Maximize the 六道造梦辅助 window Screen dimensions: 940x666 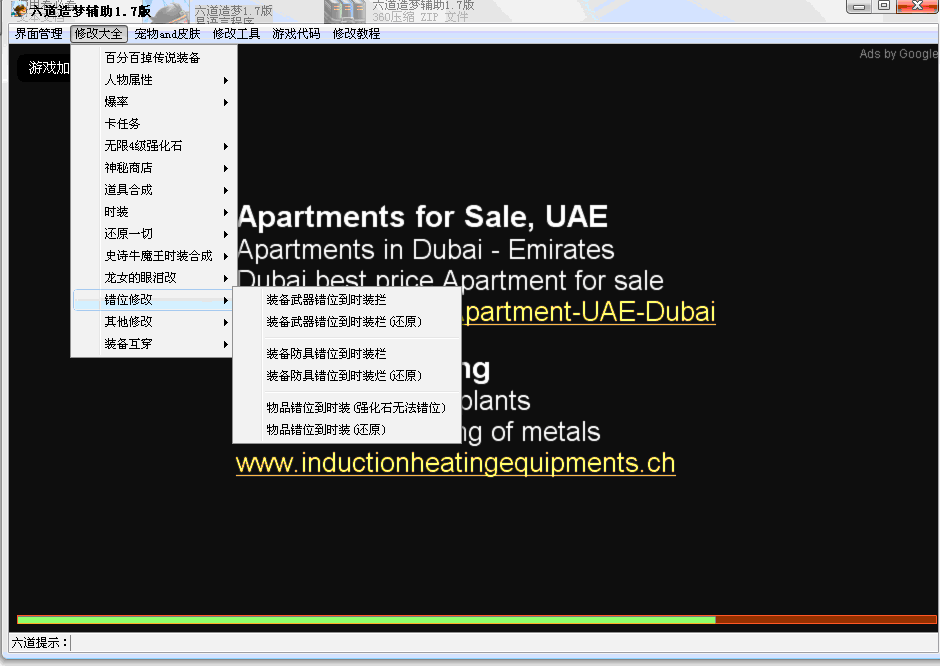[x=884, y=6]
